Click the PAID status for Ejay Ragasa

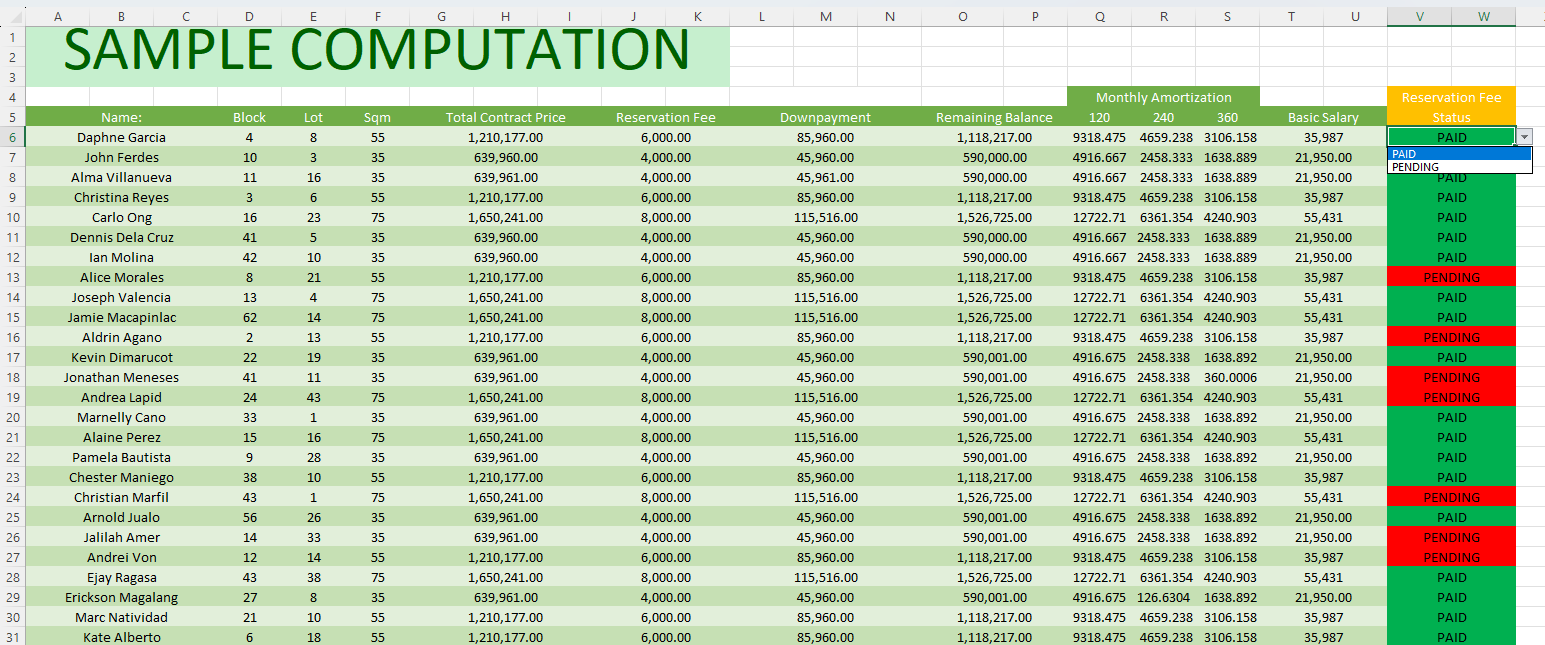(1451, 577)
